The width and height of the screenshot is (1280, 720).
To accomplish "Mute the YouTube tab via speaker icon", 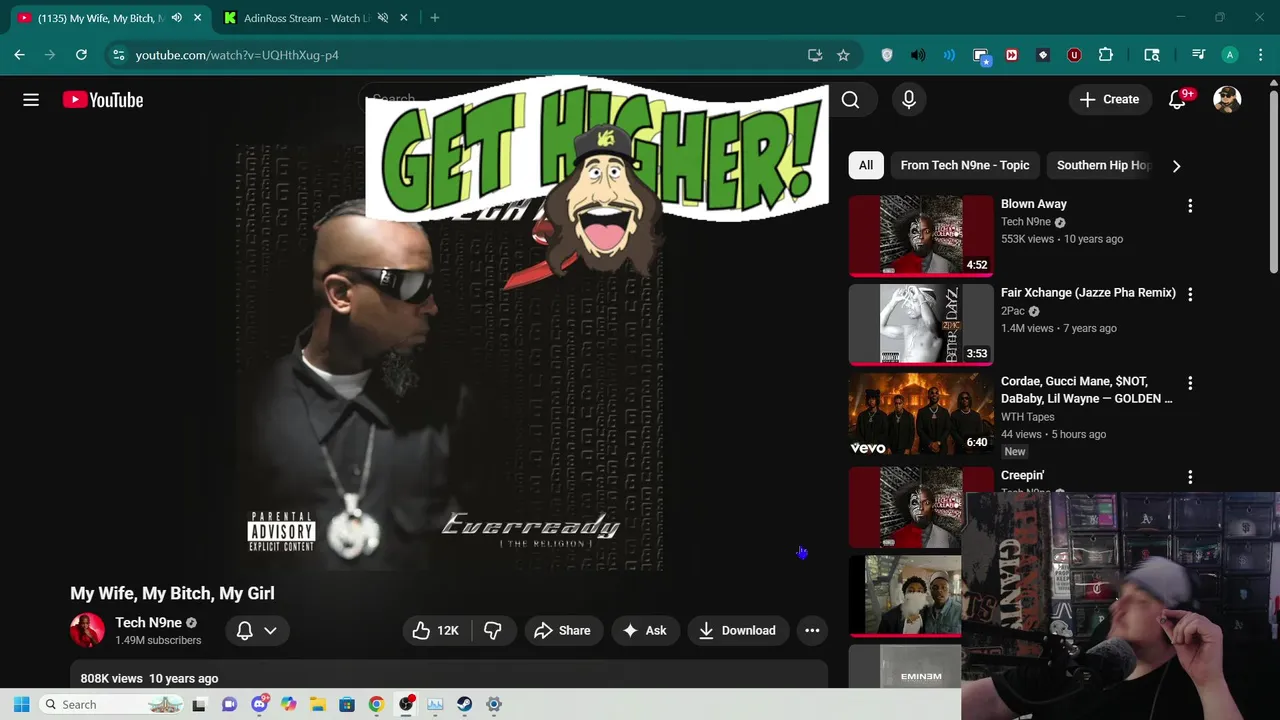I will [177, 18].
